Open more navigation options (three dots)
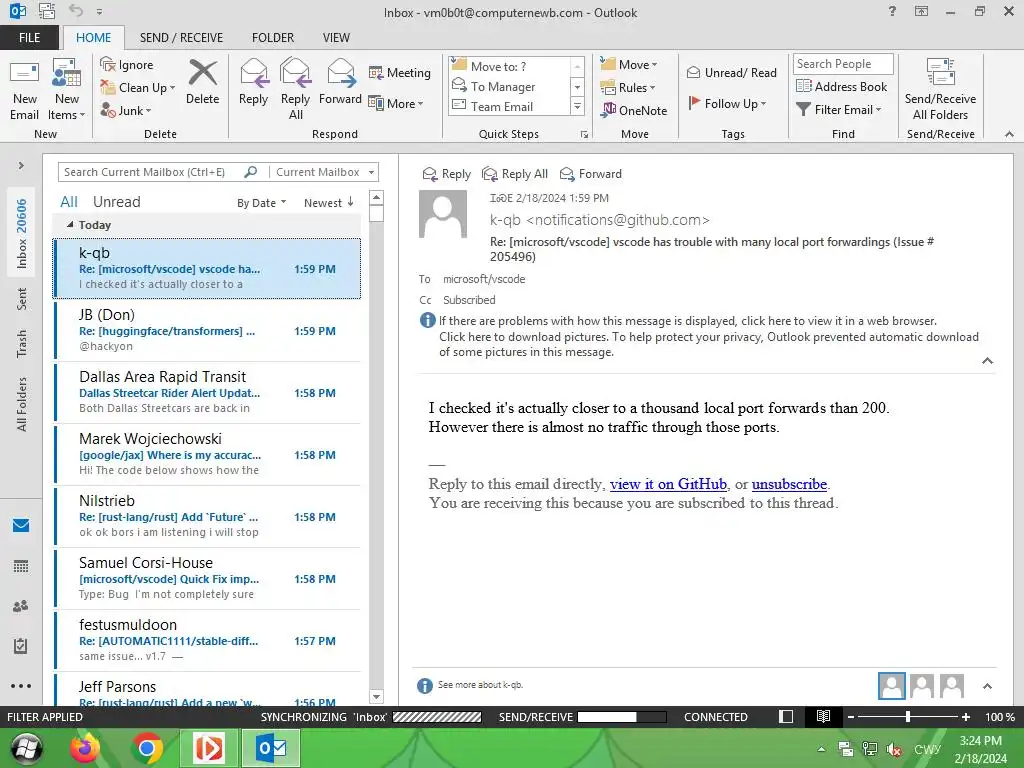 pos(21,686)
